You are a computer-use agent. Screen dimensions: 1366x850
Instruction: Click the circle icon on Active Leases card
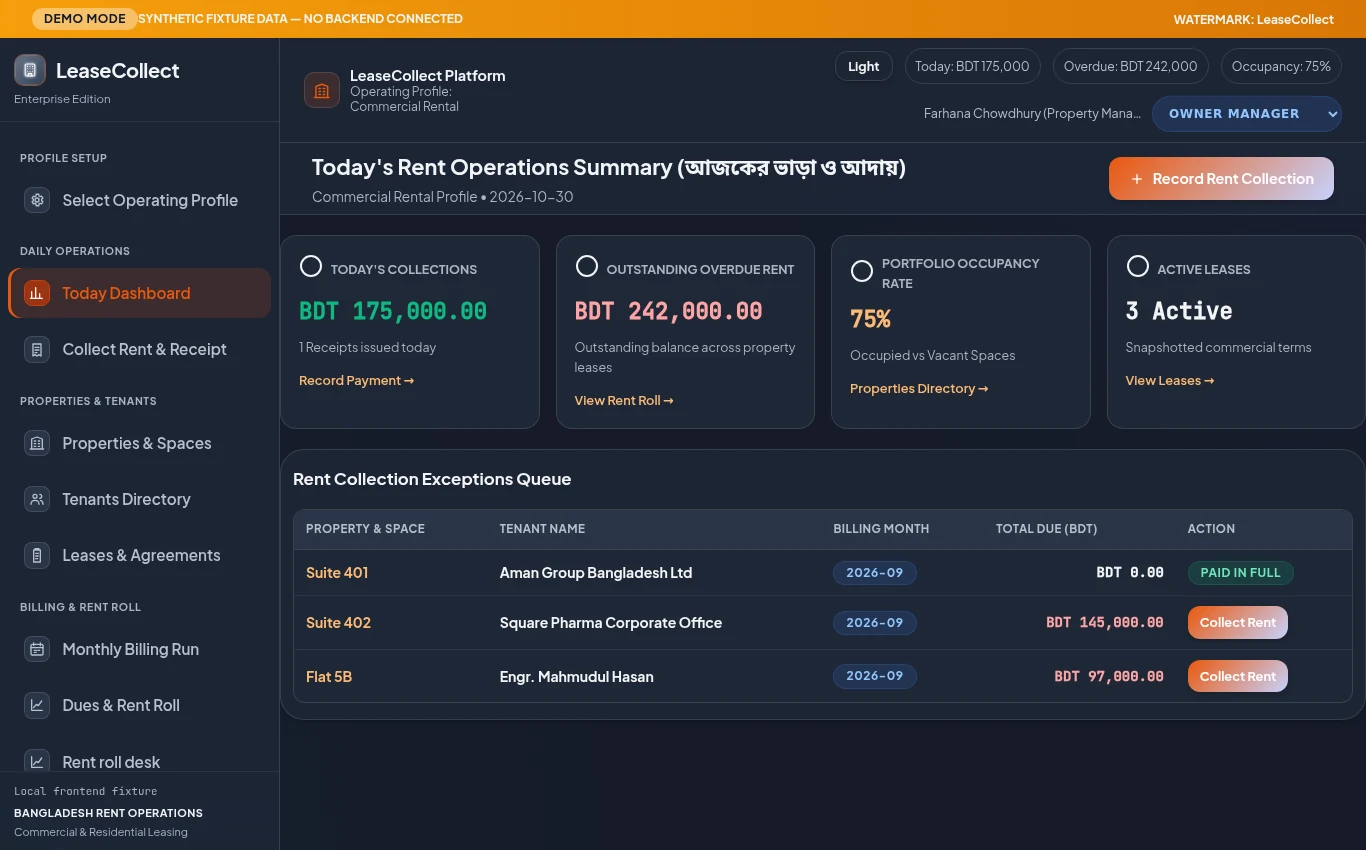click(x=1137, y=266)
